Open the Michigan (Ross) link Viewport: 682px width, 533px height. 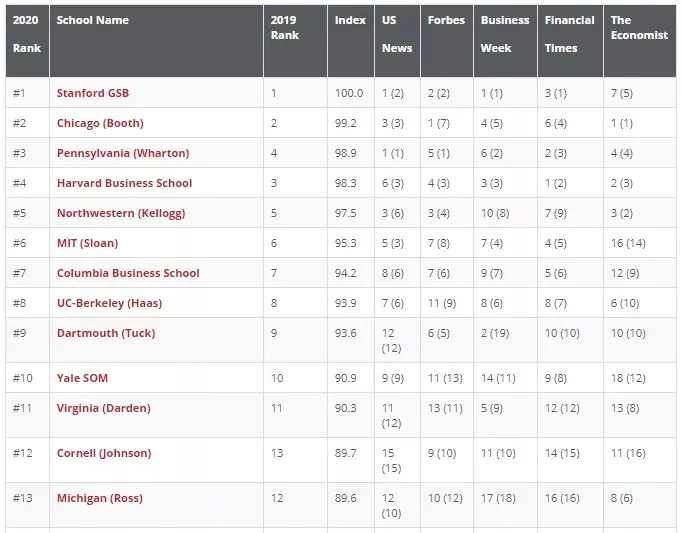point(101,498)
